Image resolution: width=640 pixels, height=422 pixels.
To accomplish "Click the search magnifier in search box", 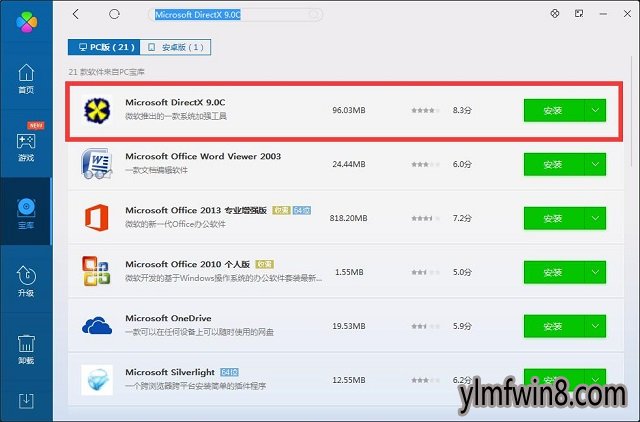I will [x=313, y=15].
